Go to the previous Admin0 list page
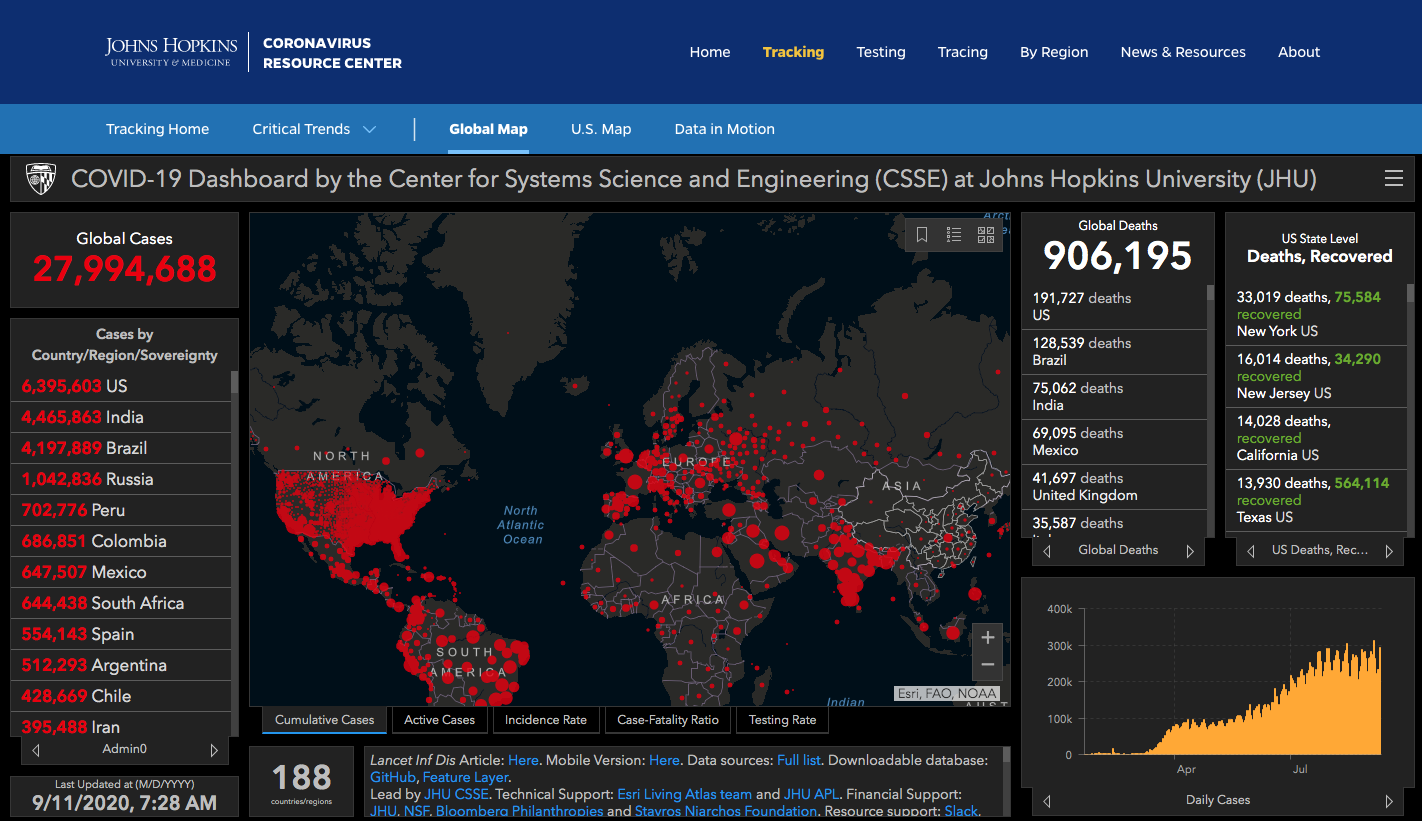This screenshot has width=1422, height=821. [37, 750]
